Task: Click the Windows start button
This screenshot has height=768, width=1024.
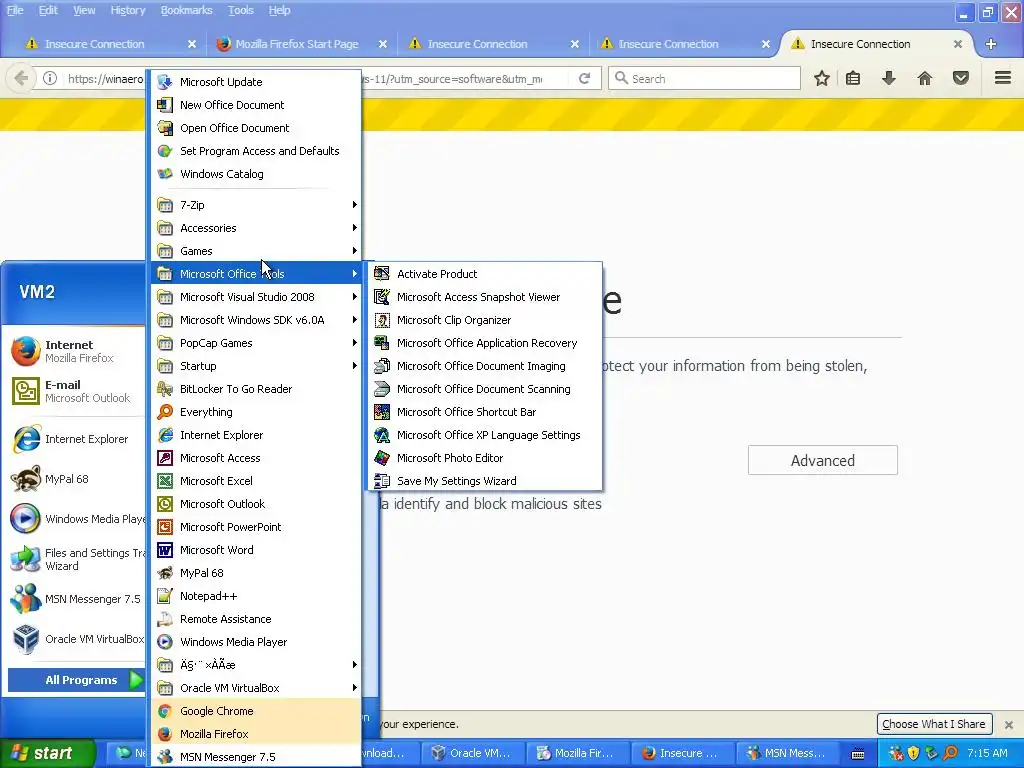Action: point(48,753)
